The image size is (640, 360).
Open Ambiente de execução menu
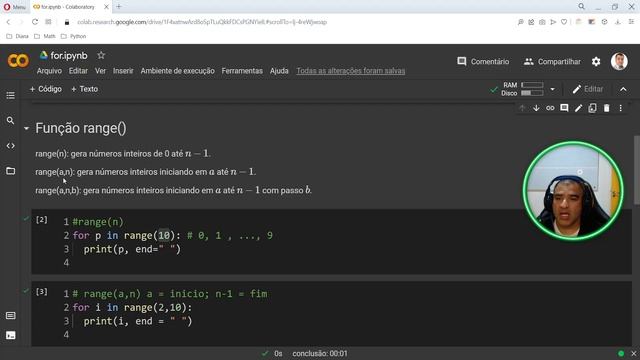[177, 71]
